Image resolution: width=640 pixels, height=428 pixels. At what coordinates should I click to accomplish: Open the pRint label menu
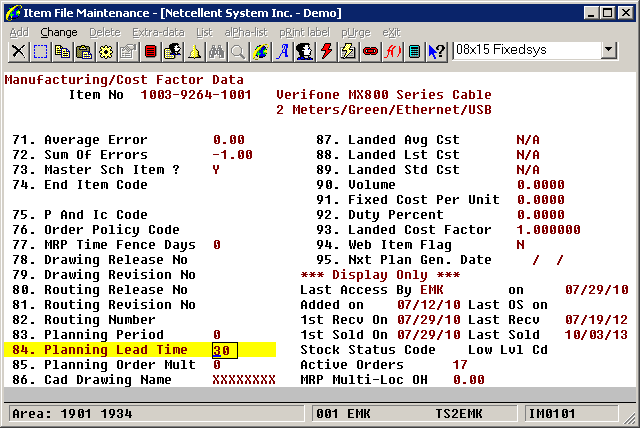304,32
